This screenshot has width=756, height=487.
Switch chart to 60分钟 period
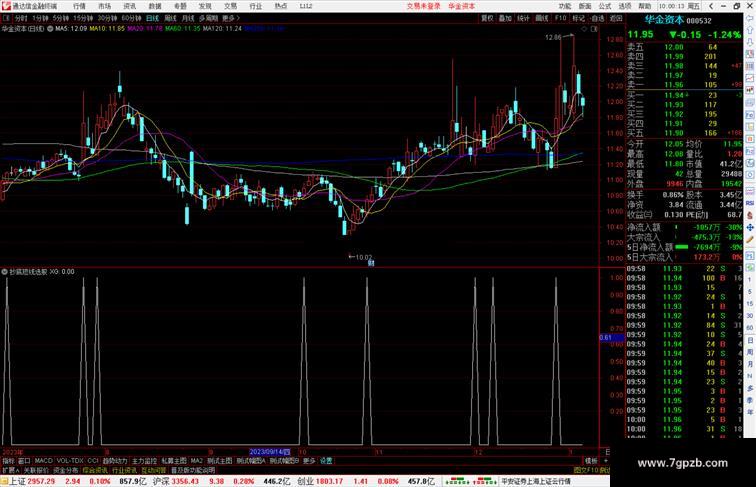pos(131,18)
